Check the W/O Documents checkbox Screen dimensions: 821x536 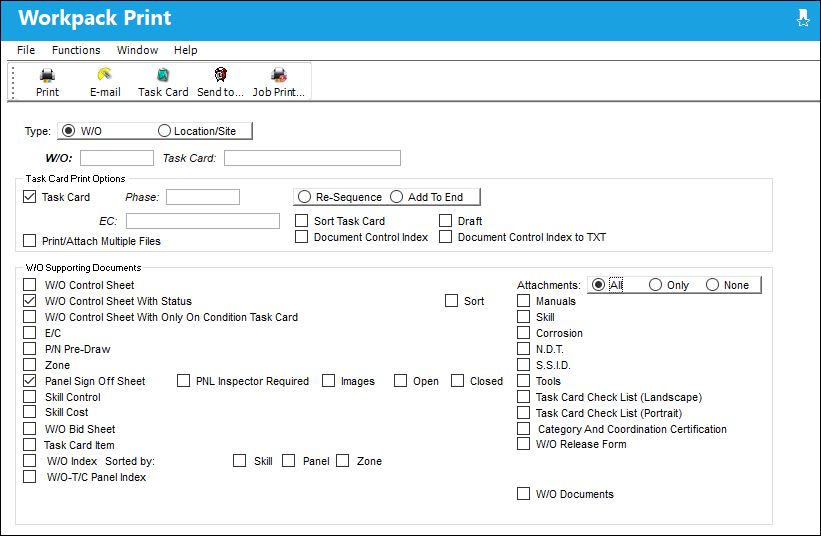tap(524, 494)
